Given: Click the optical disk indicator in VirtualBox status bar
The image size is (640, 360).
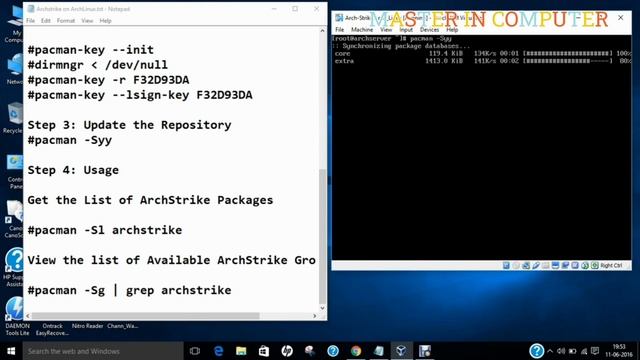Looking at the screenshot, I should pos(516,265).
